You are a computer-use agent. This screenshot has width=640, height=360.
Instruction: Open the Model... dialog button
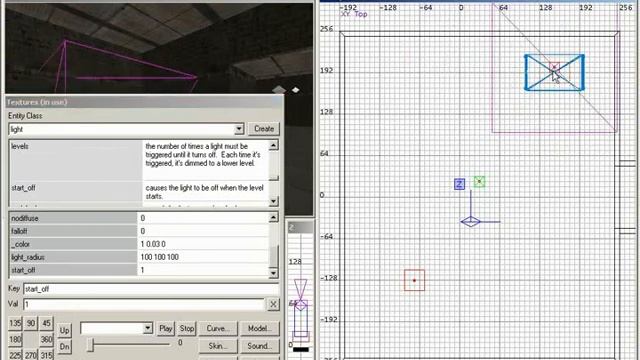[x=259, y=328]
